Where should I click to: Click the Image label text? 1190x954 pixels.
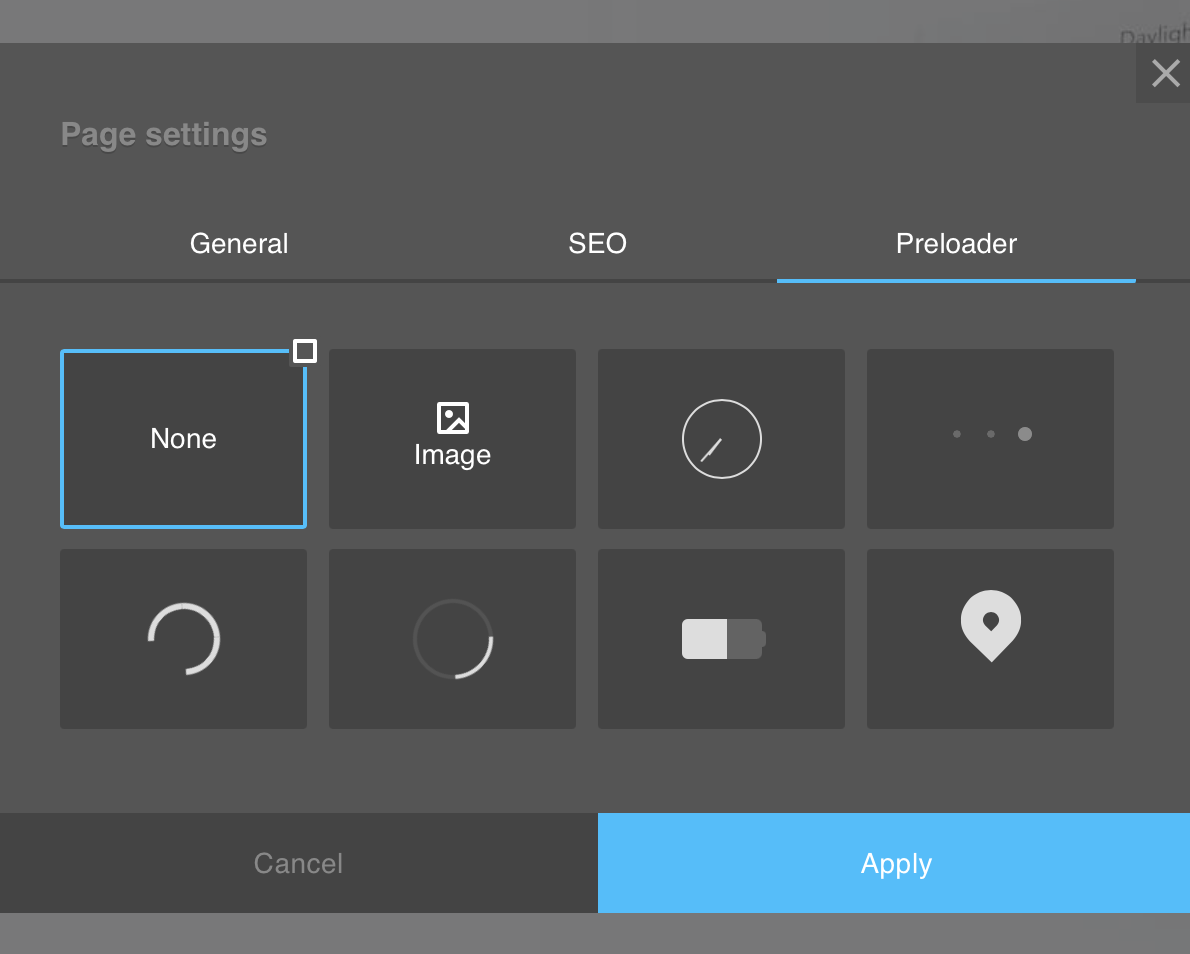pos(452,456)
